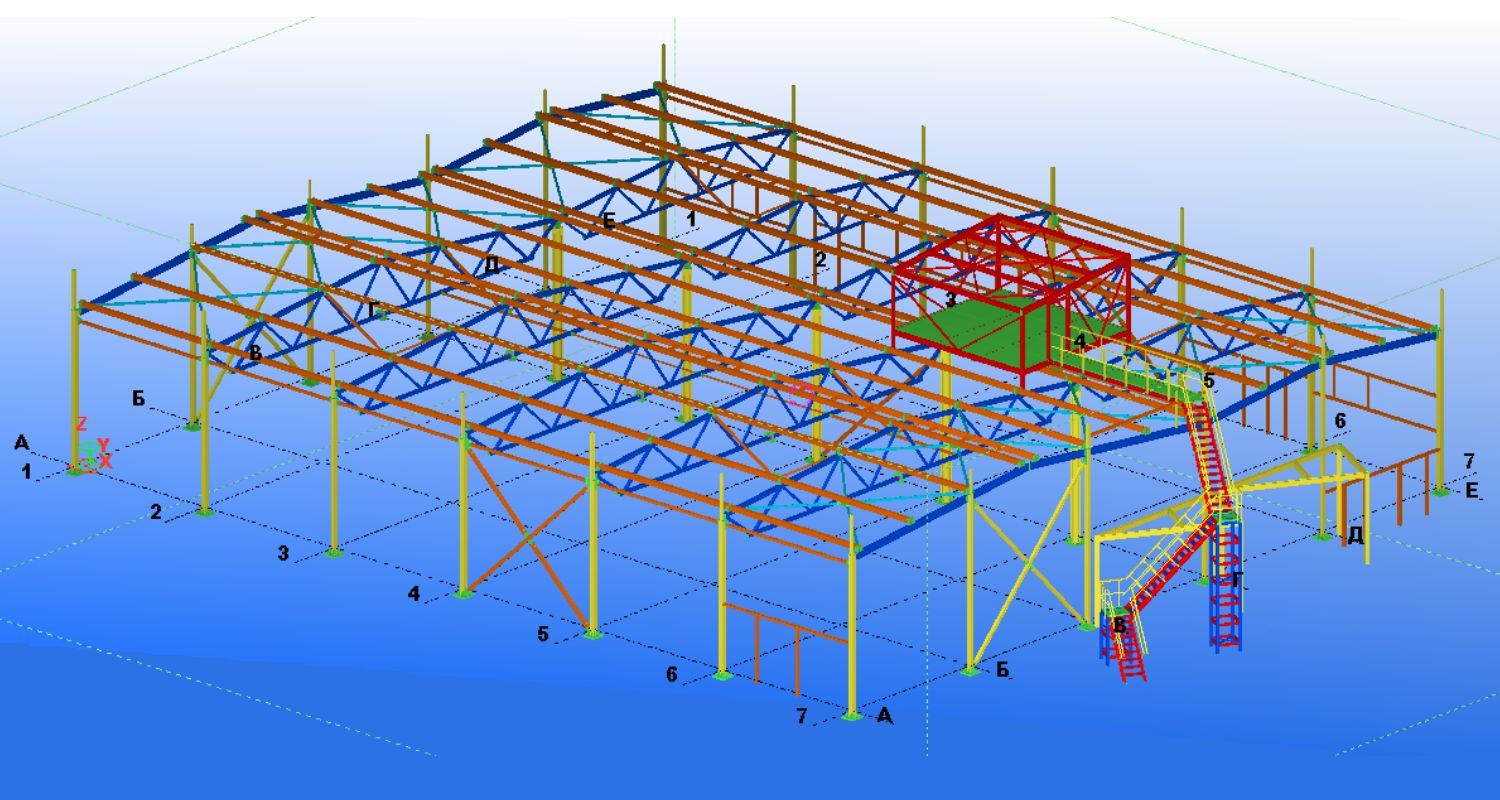Click grid label 6 behind the staircase

point(1340,421)
